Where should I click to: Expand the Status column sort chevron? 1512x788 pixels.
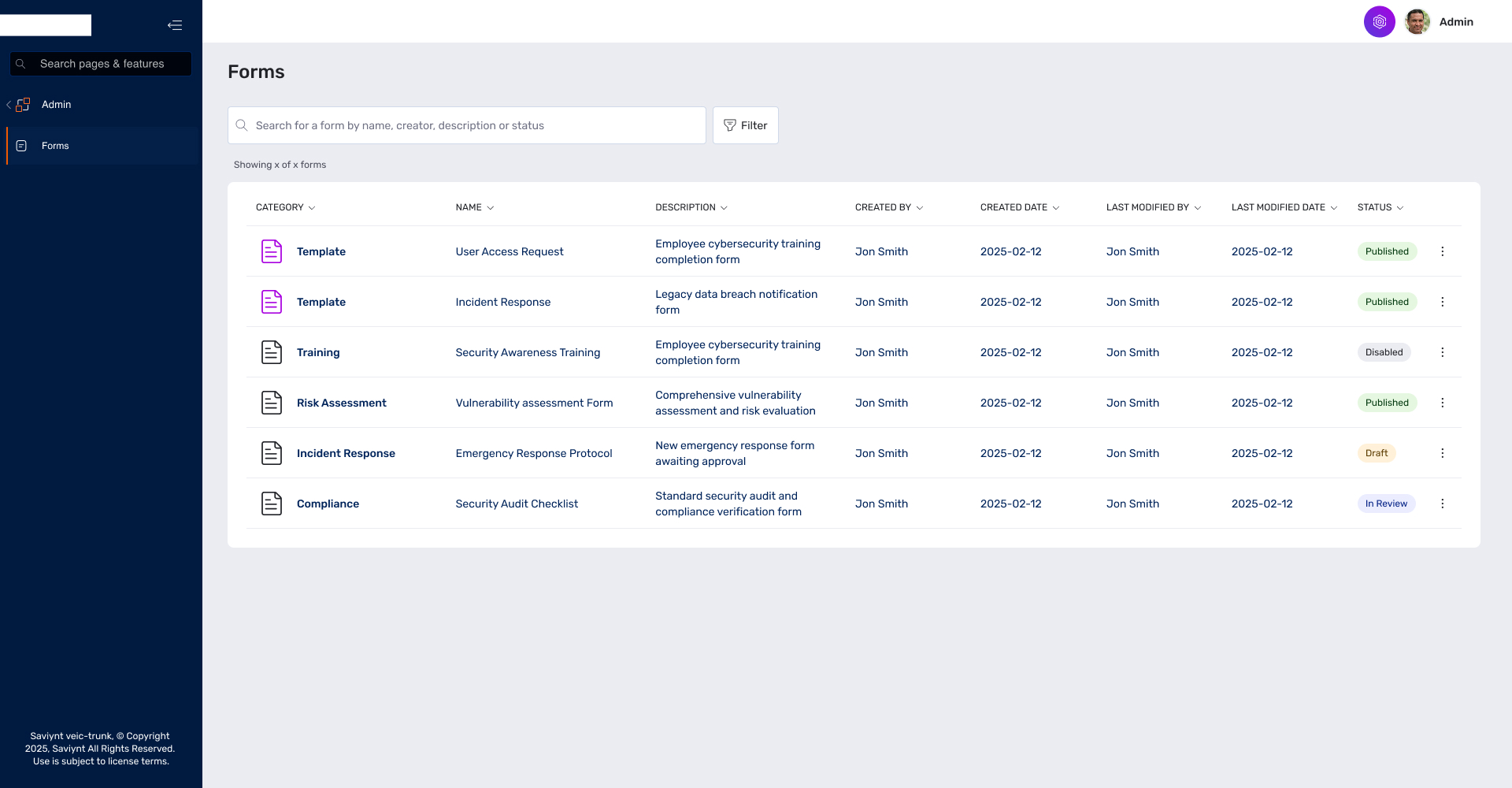(x=1399, y=208)
